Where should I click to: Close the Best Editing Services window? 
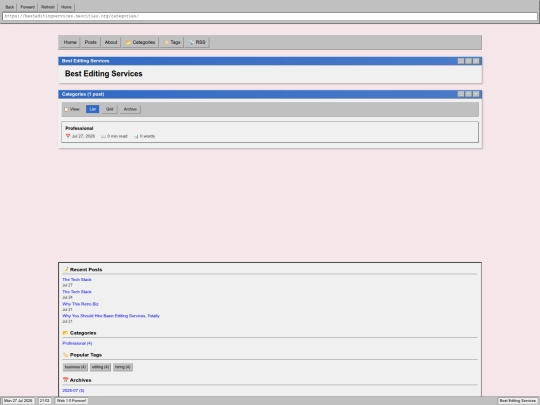coord(476,61)
